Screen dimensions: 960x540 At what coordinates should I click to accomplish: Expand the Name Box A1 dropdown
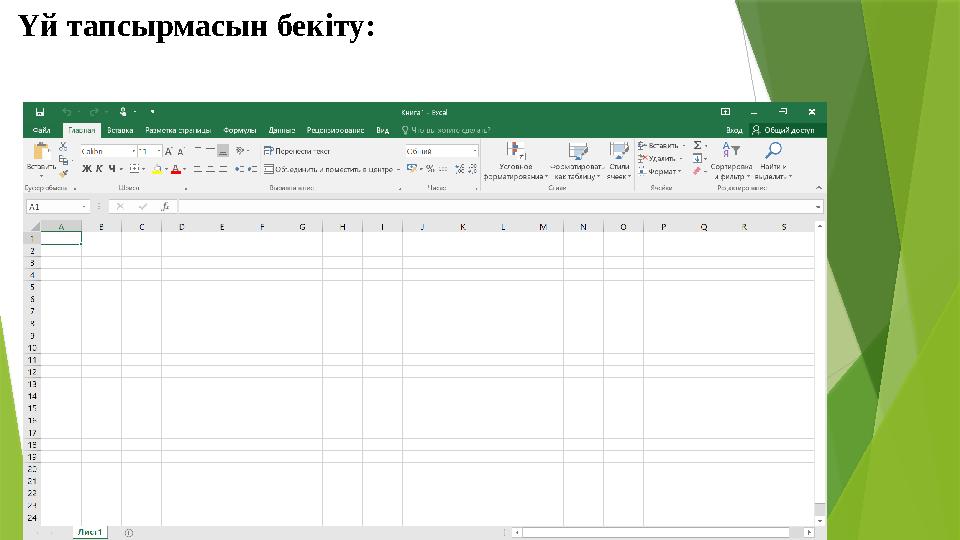(x=84, y=207)
